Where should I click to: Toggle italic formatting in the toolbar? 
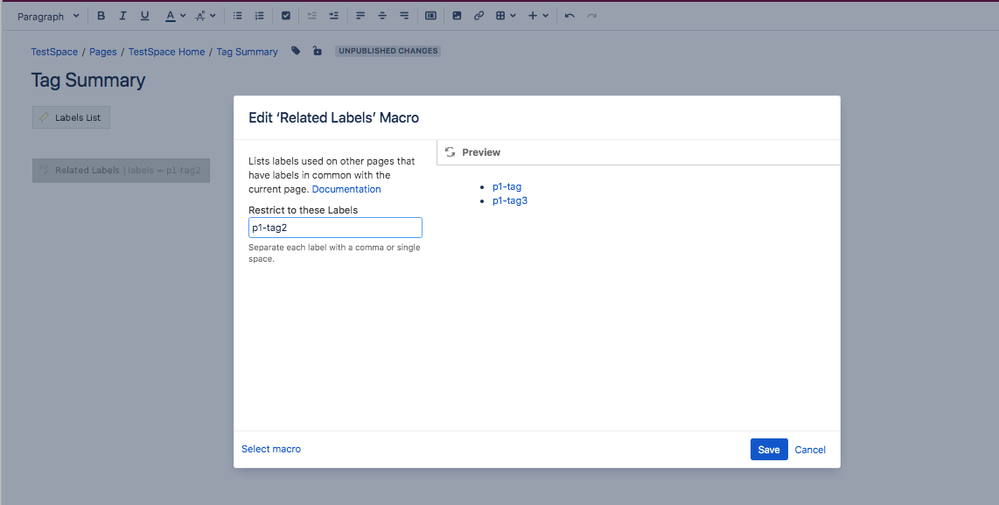coord(122,15)
